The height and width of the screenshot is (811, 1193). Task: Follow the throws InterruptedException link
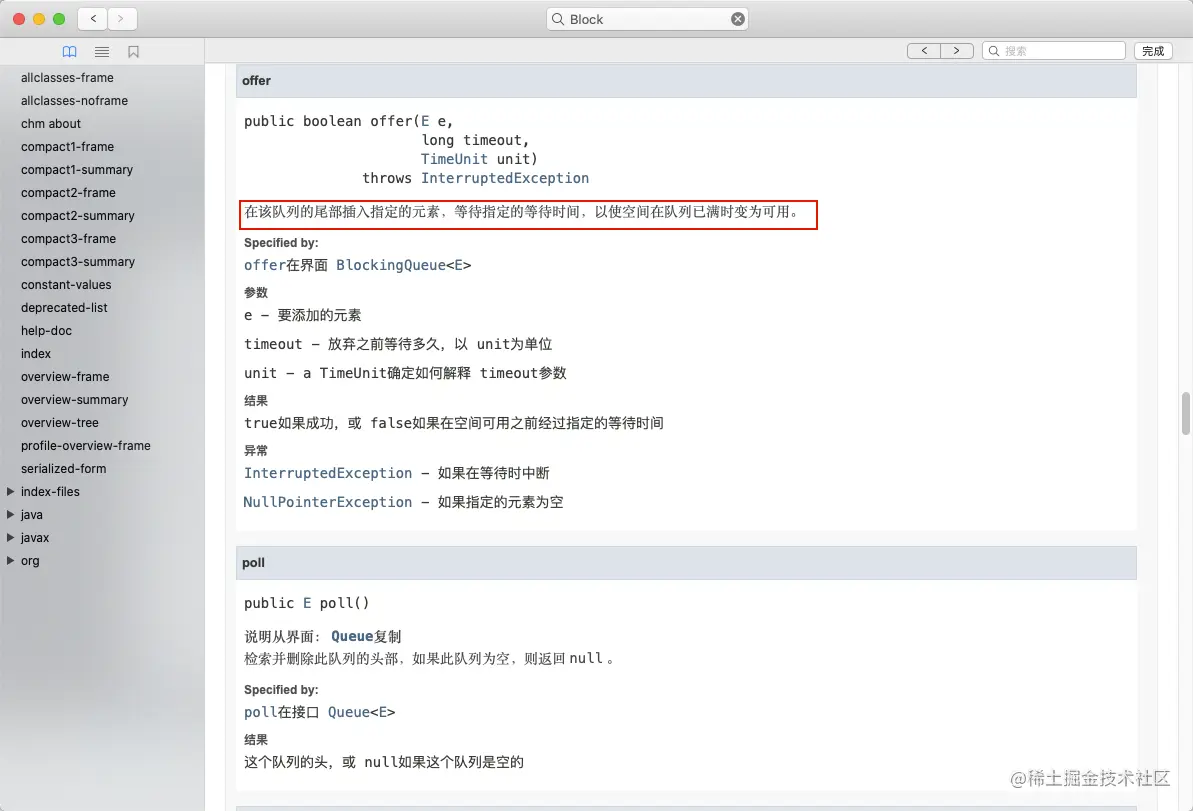[504, 178]
